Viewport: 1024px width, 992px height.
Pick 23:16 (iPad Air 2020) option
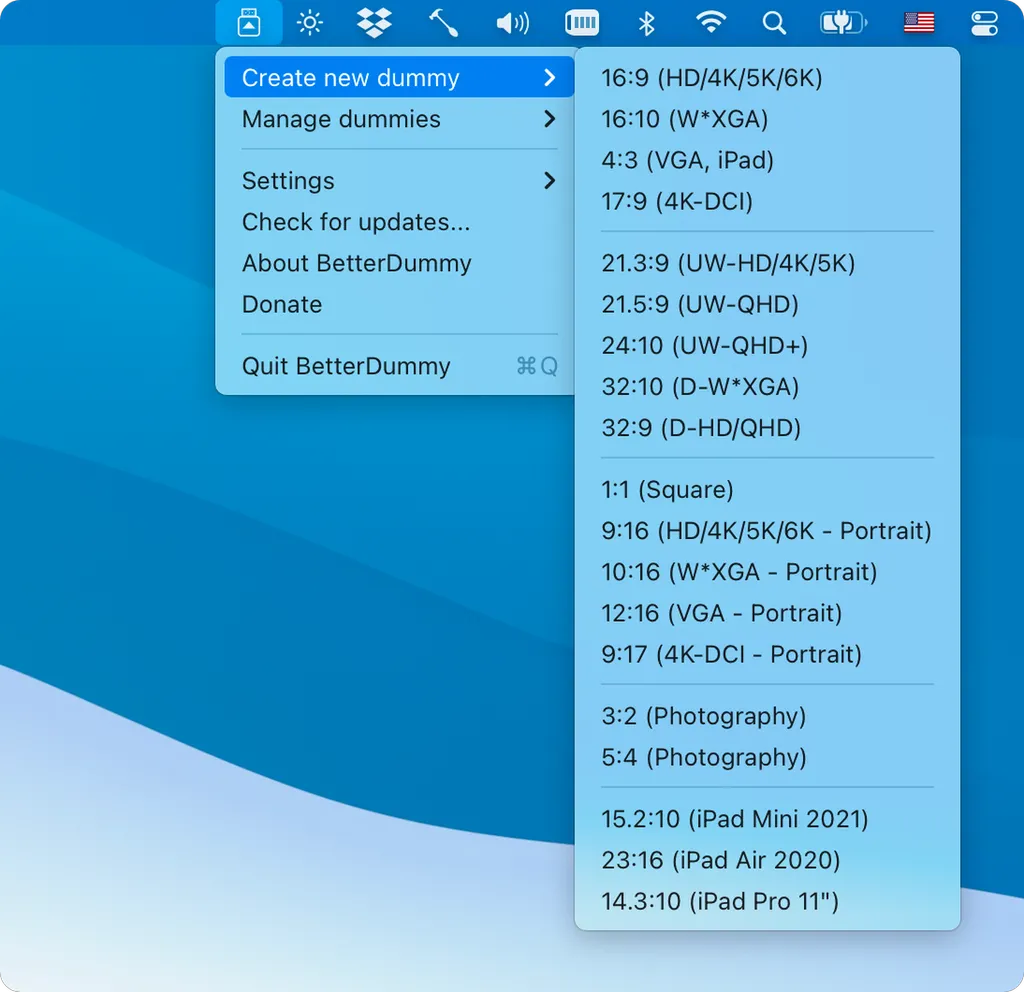(720, 860)
